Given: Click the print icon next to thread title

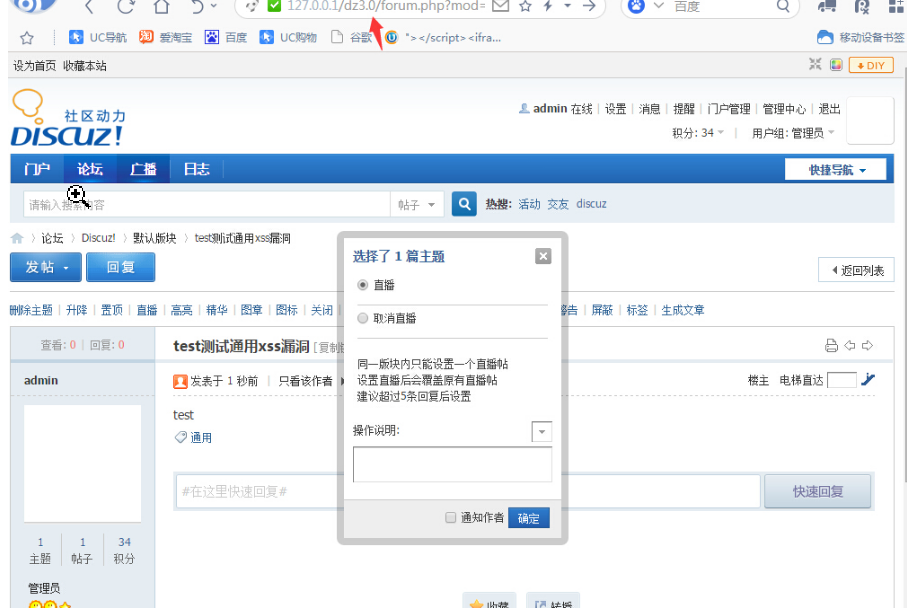Looking at the screenshot, I should click(x=831, y=345).
